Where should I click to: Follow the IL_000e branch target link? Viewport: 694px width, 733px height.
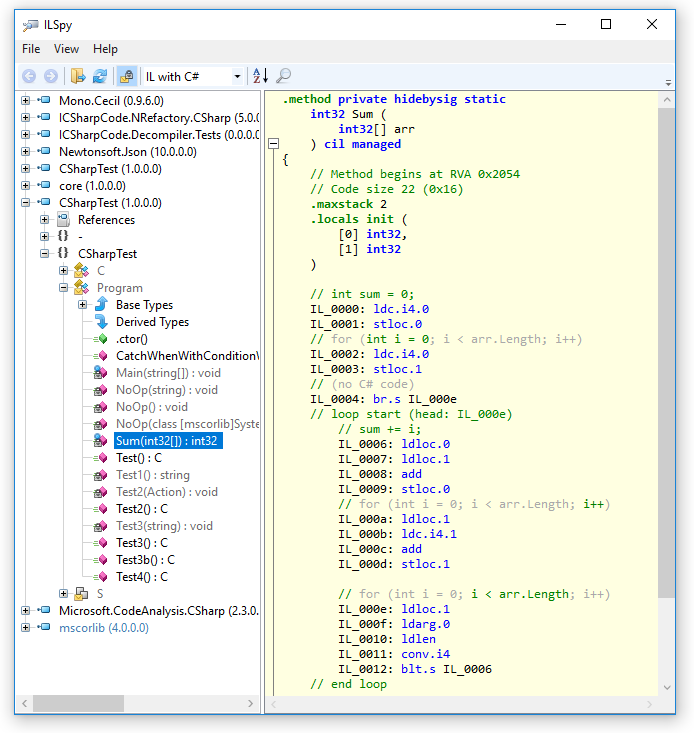[432, 399]
